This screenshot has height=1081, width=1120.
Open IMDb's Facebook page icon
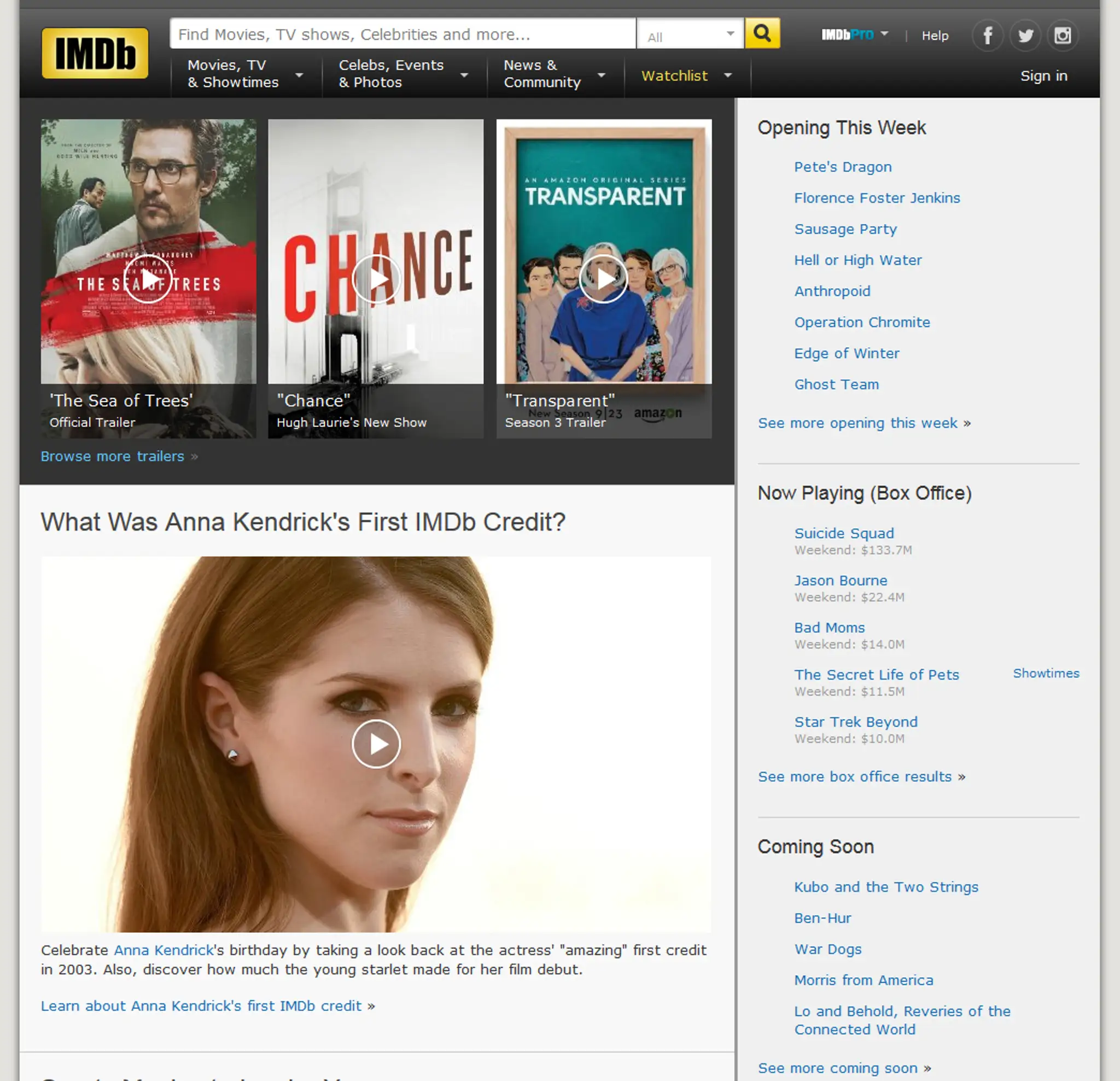(x=988, y=36)
